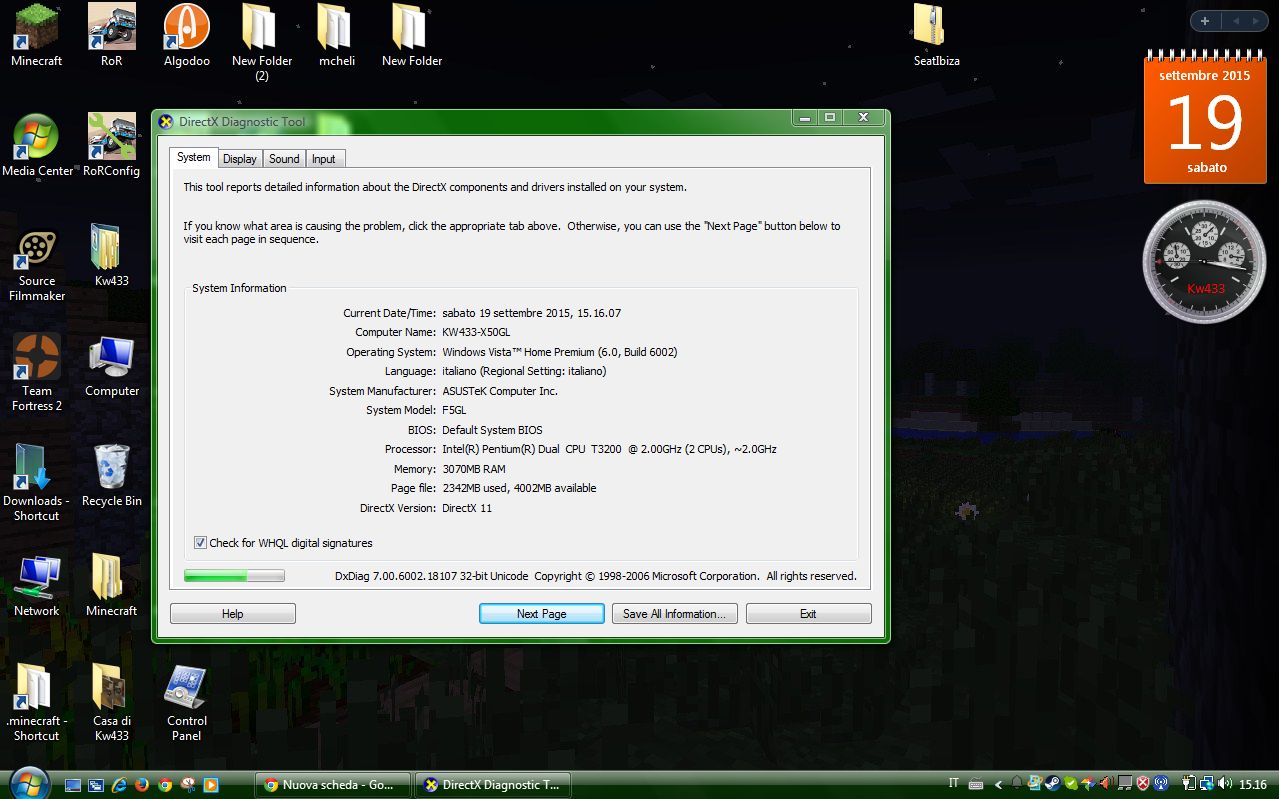The width and height of the screenshot is (1279, 799).
Task: Click the calendar gadget showing 19
Action: 1205,120
